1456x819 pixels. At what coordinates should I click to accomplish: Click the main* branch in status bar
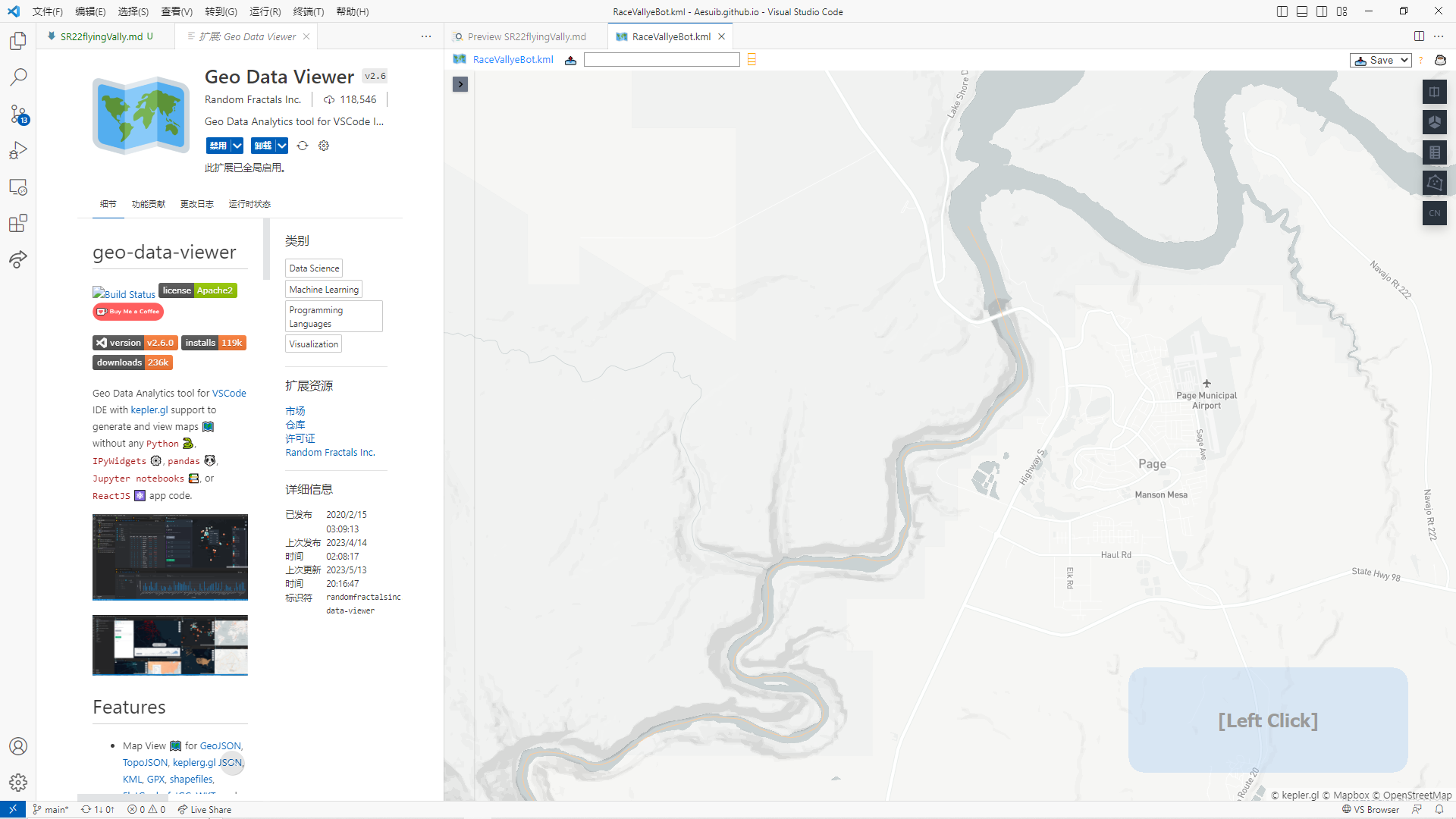[x=51, y=809]
